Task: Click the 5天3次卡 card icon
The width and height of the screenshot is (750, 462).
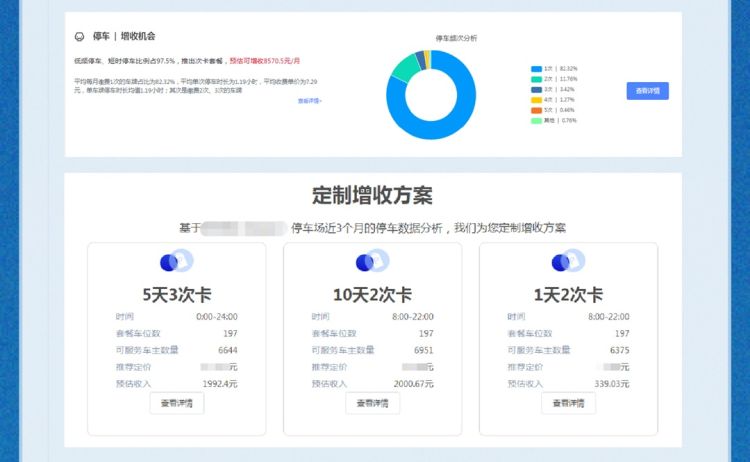Action: [177, 262]
